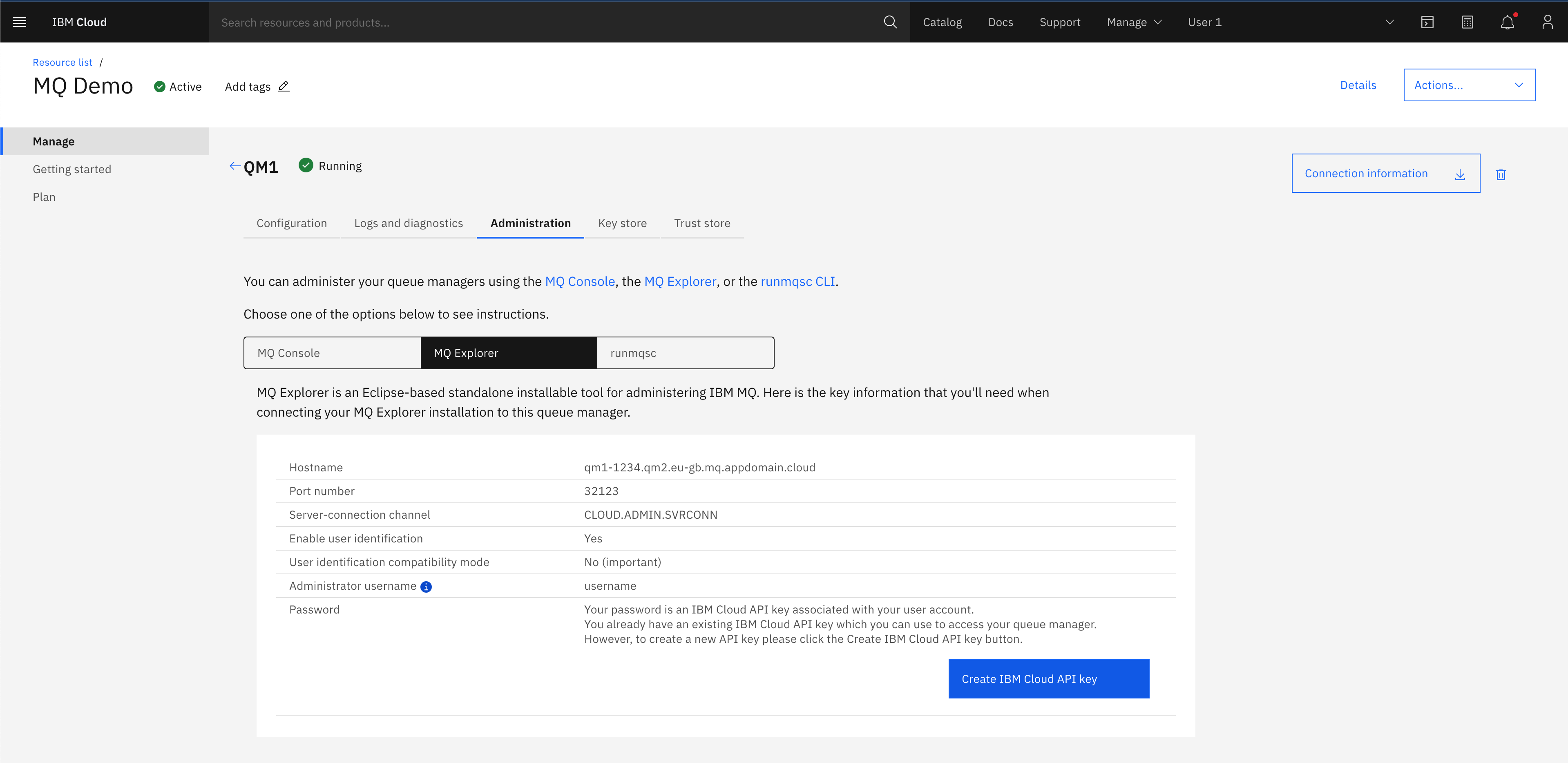Click User 1 account name

pos(1205,22)
